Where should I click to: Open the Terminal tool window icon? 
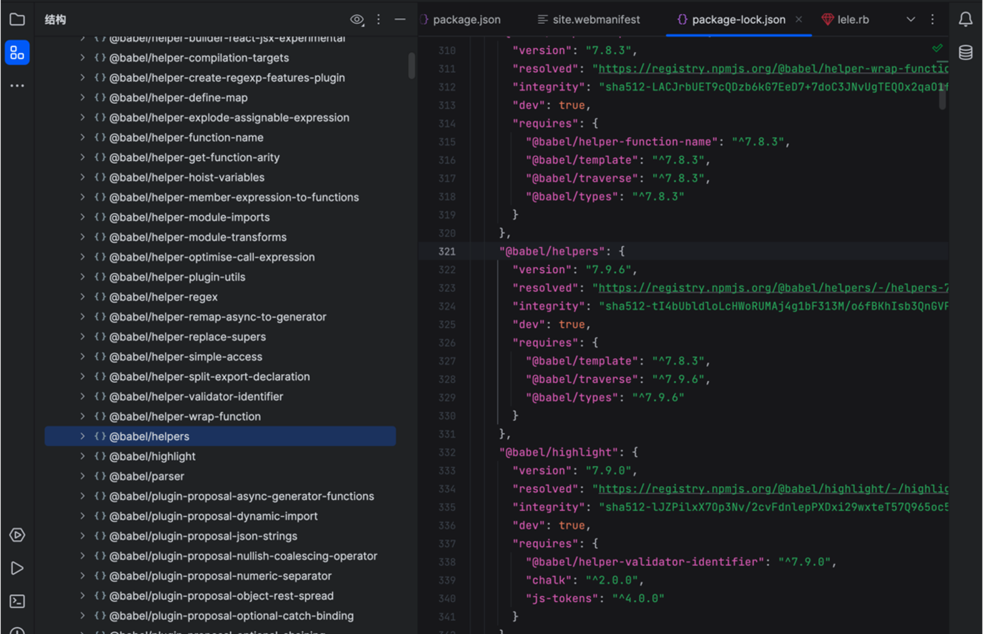click(x=17, y=601)
